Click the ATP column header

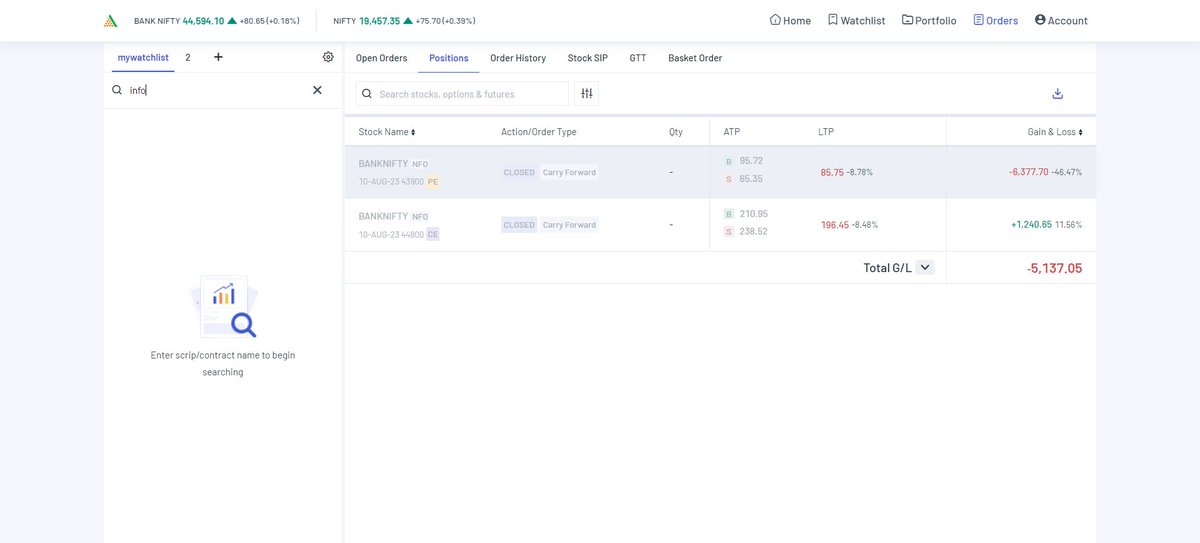(x=732, y=132)
